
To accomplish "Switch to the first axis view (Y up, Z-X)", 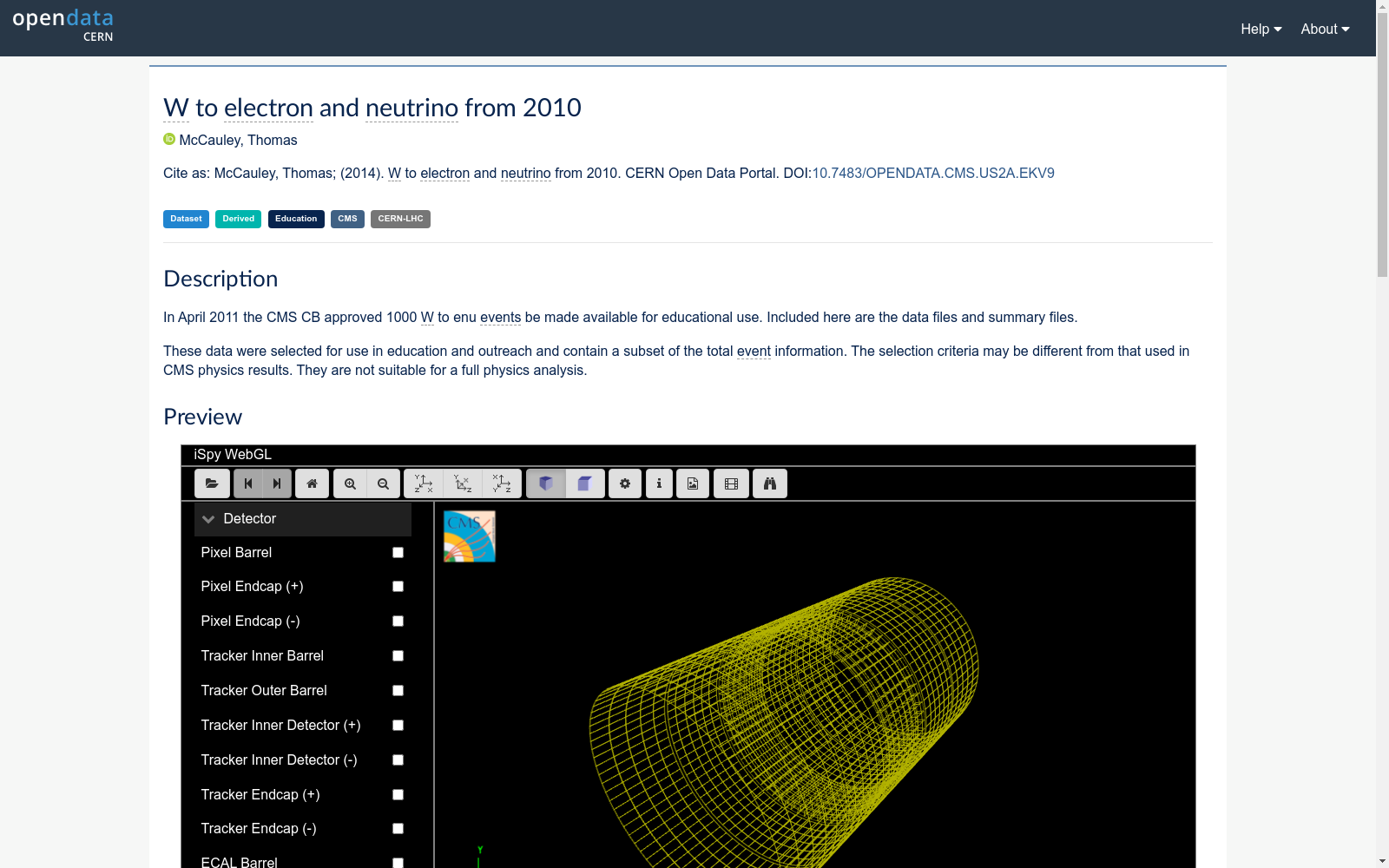I will [x=424, y=483].
